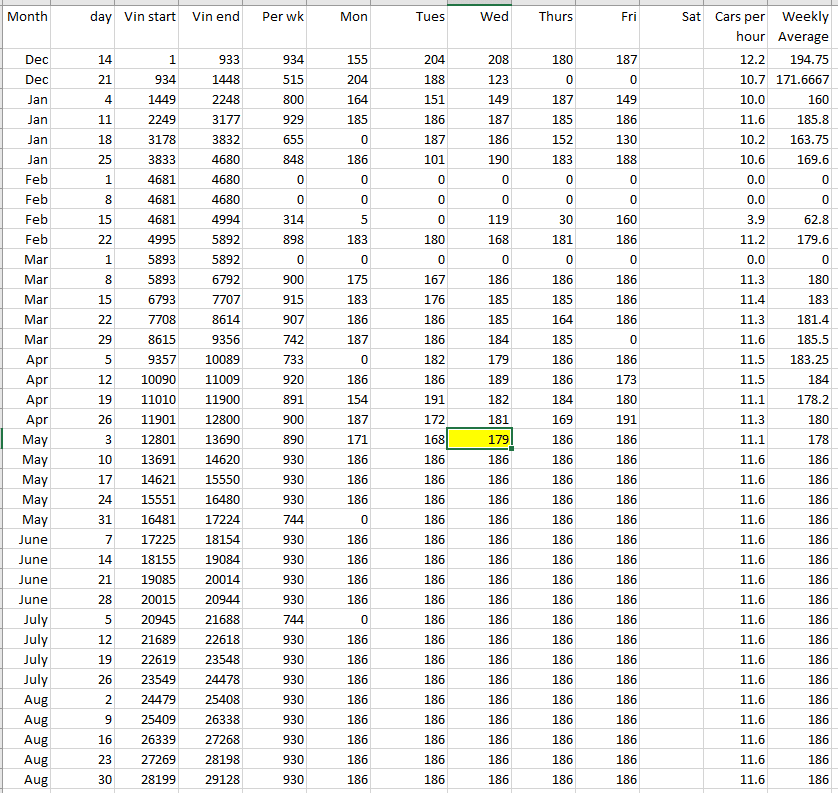Select the Thurs cell showing 30

543,220
